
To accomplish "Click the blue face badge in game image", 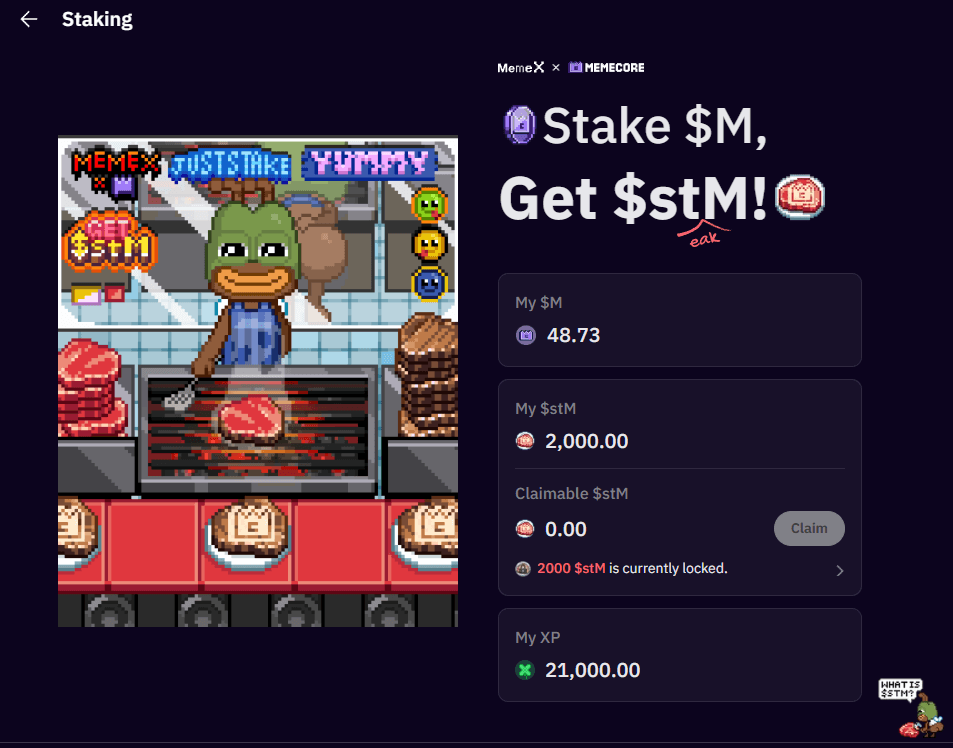I will point(430,284).
